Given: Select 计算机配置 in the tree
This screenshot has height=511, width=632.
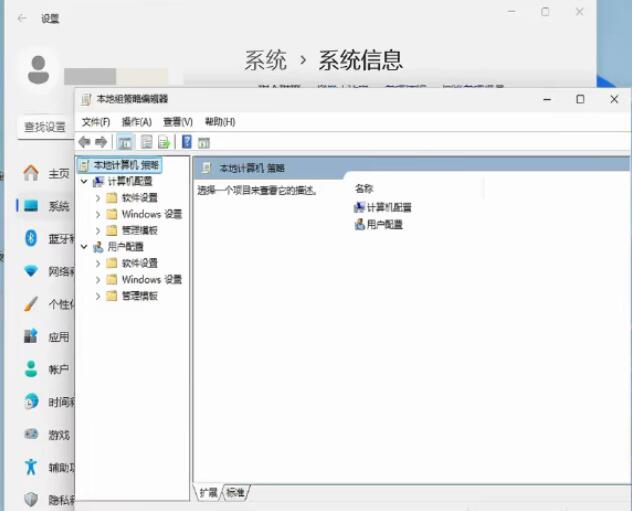Looking at the screenshot, I should [x=130, y=181].
